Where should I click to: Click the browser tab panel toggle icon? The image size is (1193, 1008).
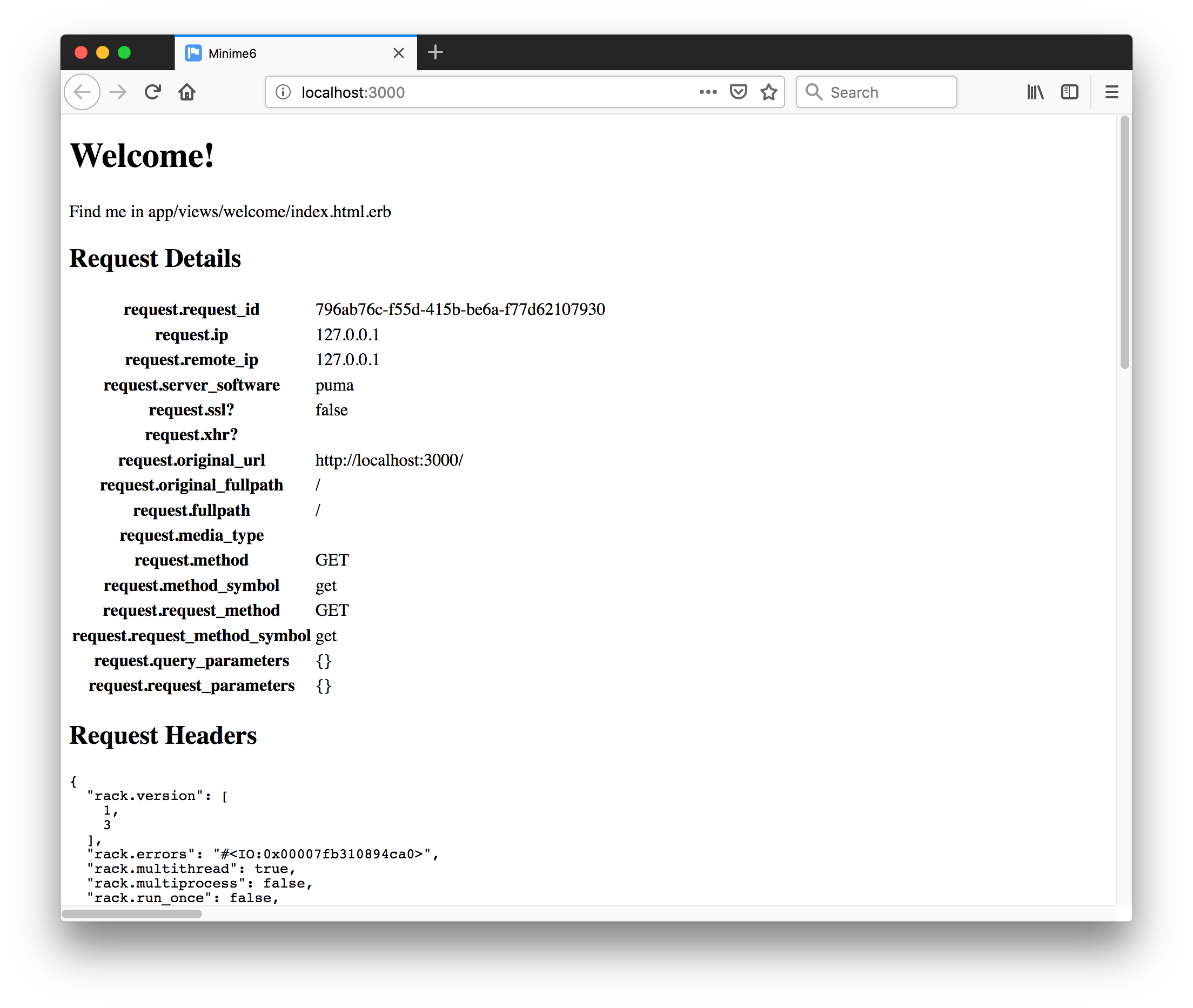click(1068, 91)
